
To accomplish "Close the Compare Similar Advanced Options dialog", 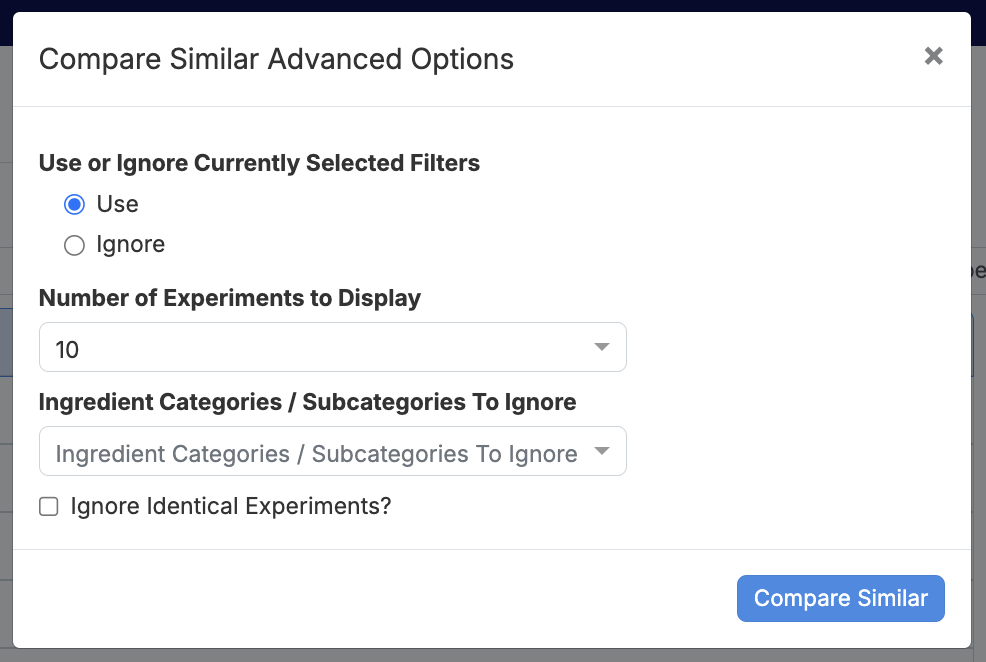I will (x=933, y=56).
